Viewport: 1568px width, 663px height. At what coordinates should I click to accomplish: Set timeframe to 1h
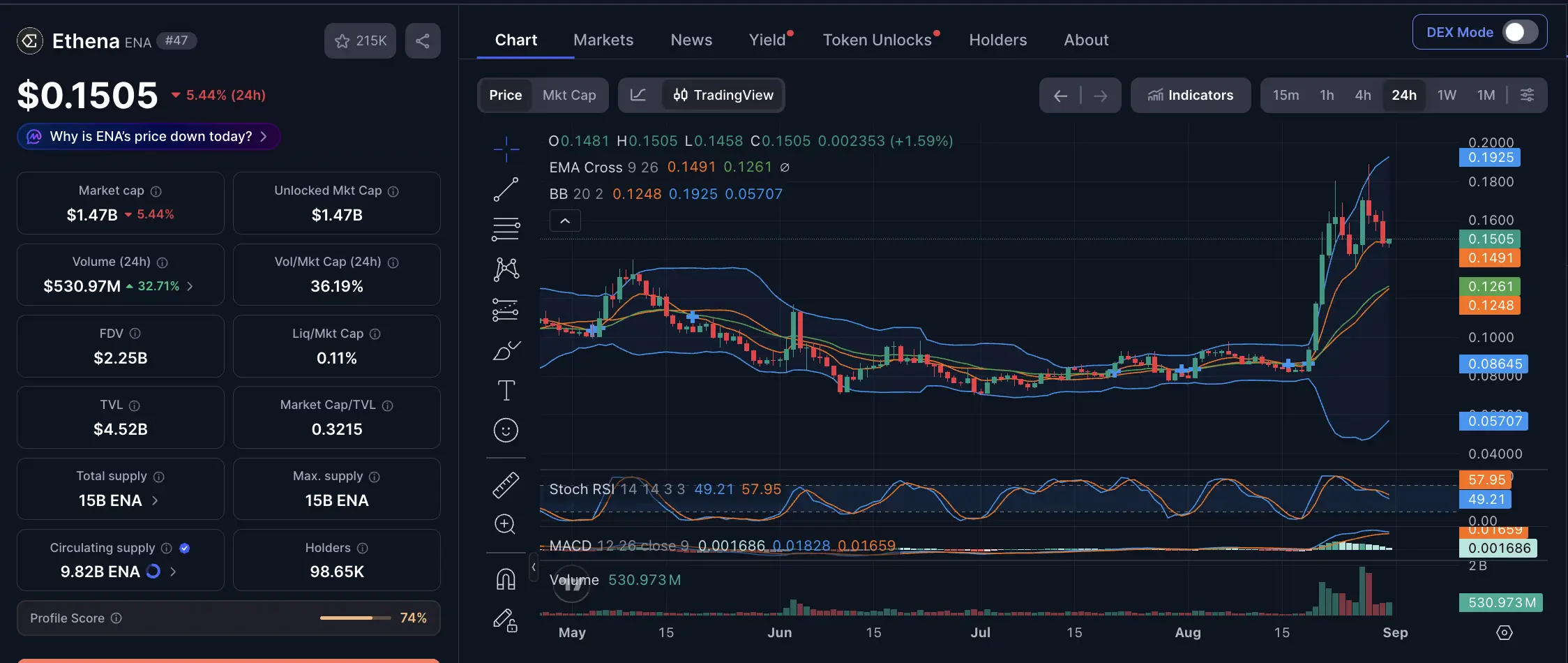coord(1327,95)
